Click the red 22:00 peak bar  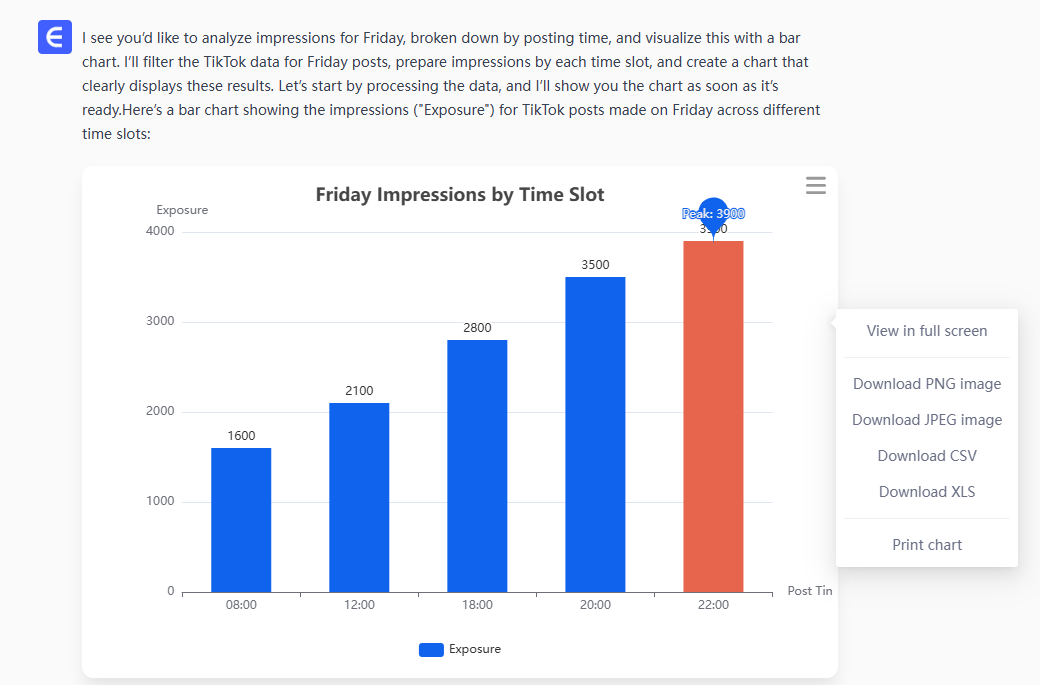(x=713, y=416)
